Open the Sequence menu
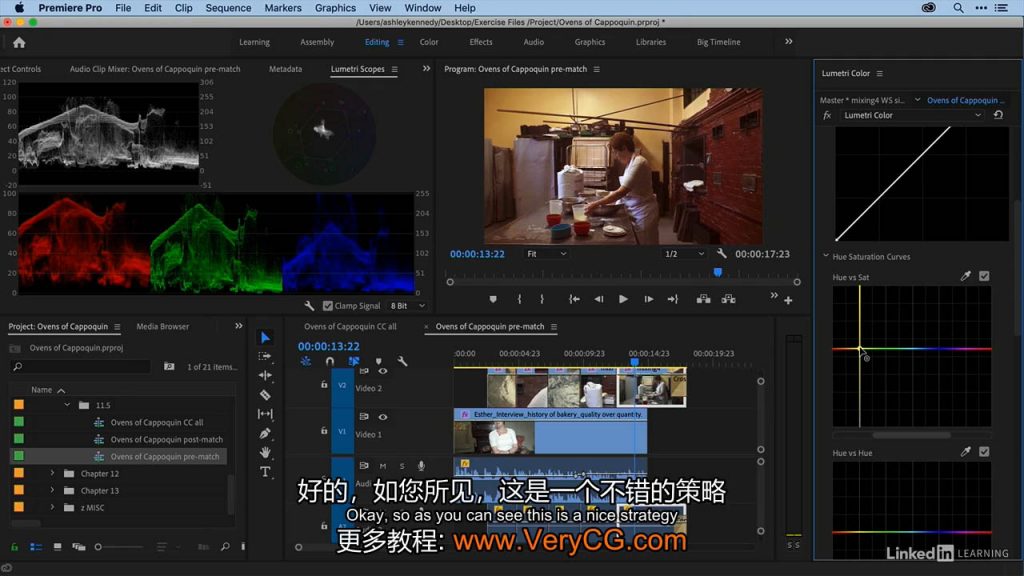The height and width of the screenshot is (576, 1024). coord(228,8)
